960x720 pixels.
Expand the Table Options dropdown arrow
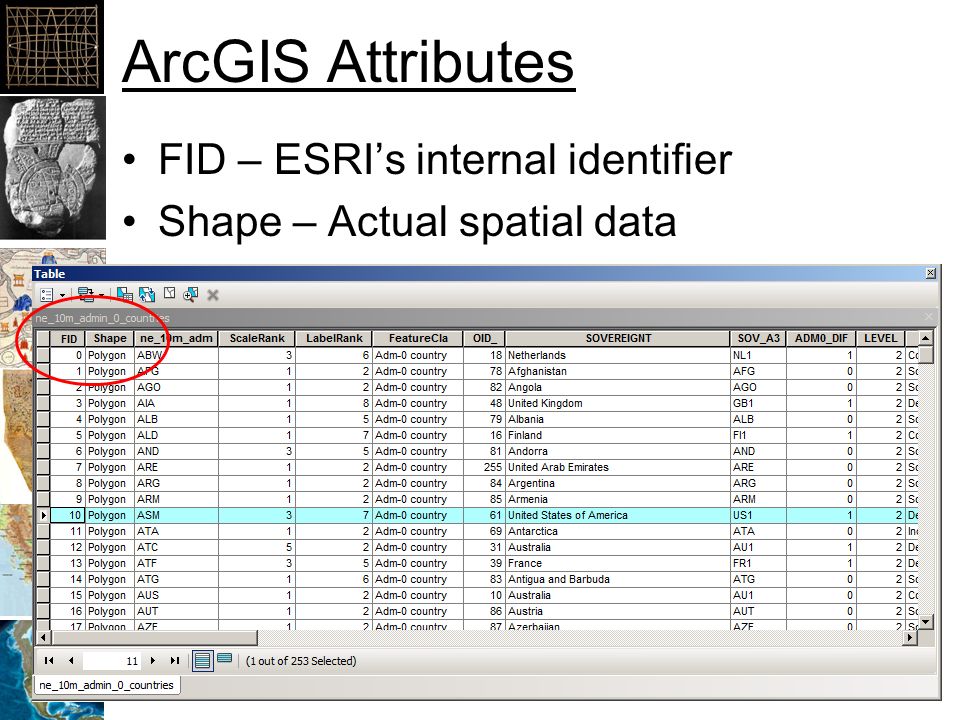point(62,296)
